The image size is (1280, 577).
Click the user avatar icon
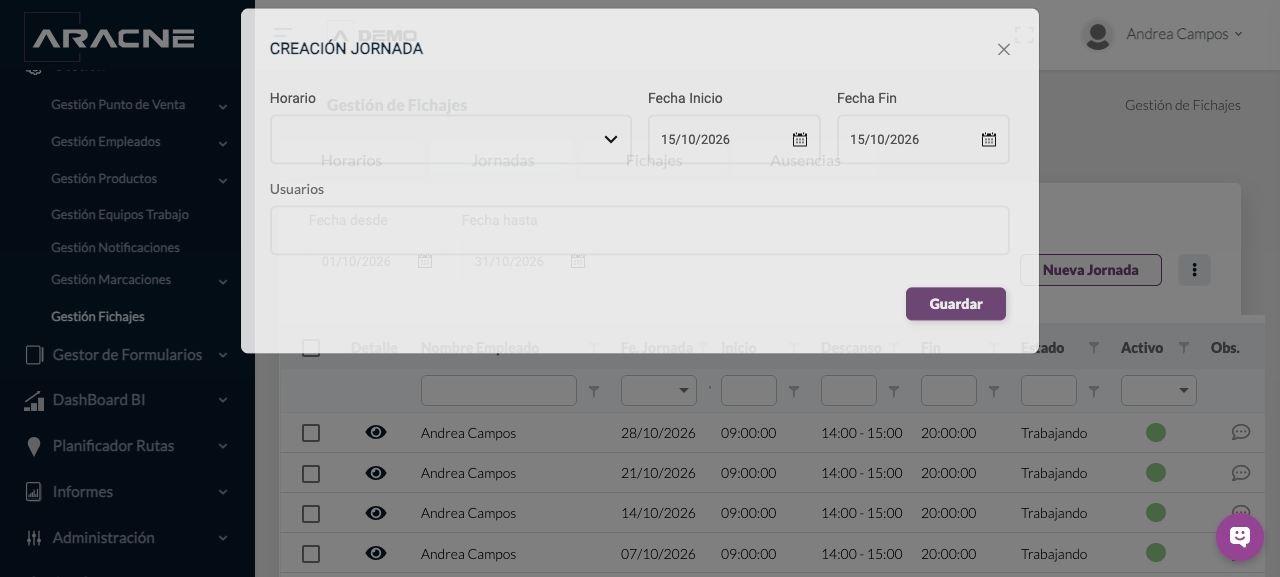point(1098,35)
